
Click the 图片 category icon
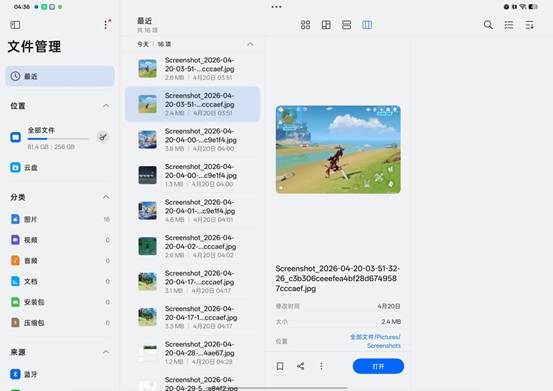tap(15, 219)
